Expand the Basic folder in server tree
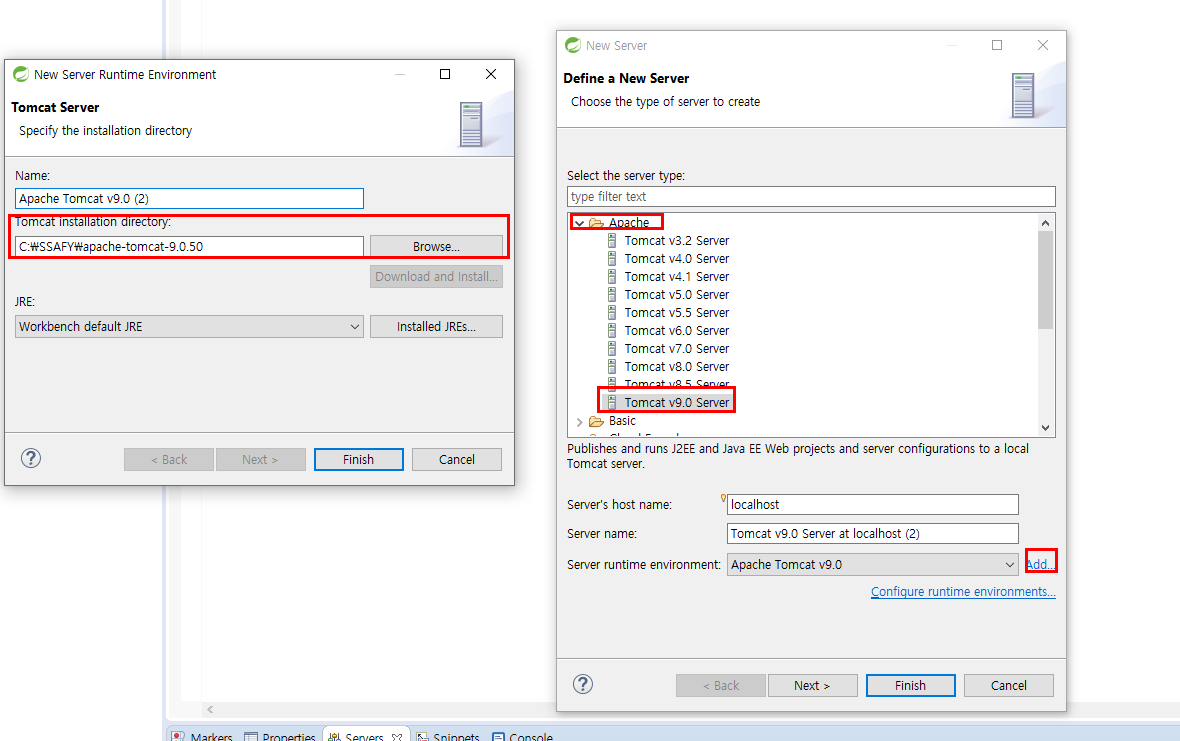 pyautogui.click(x=579, y=421)
